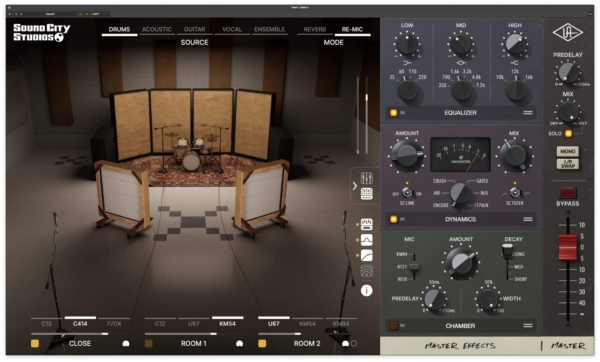Select the ROOM 2 omni pattern circle
600x362 pixels.
tap(354, 344)
